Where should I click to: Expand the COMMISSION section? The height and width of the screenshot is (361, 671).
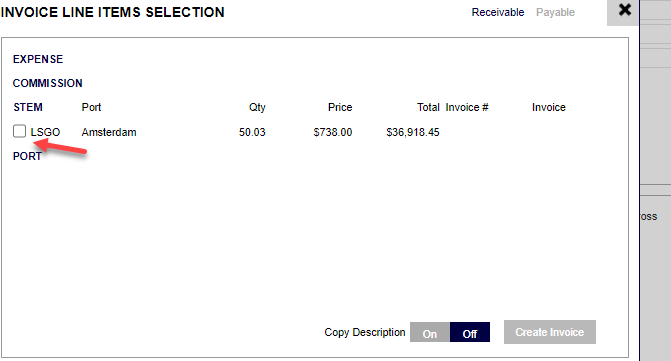[48, 83]
